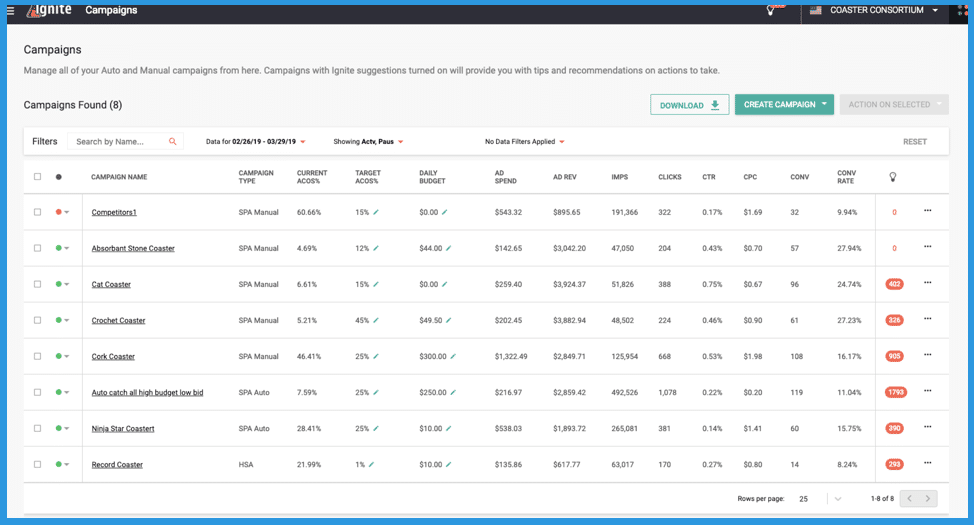Go to next page of campaigns
The width and height of the screenshot is (974, 525).
pos(928,499)
